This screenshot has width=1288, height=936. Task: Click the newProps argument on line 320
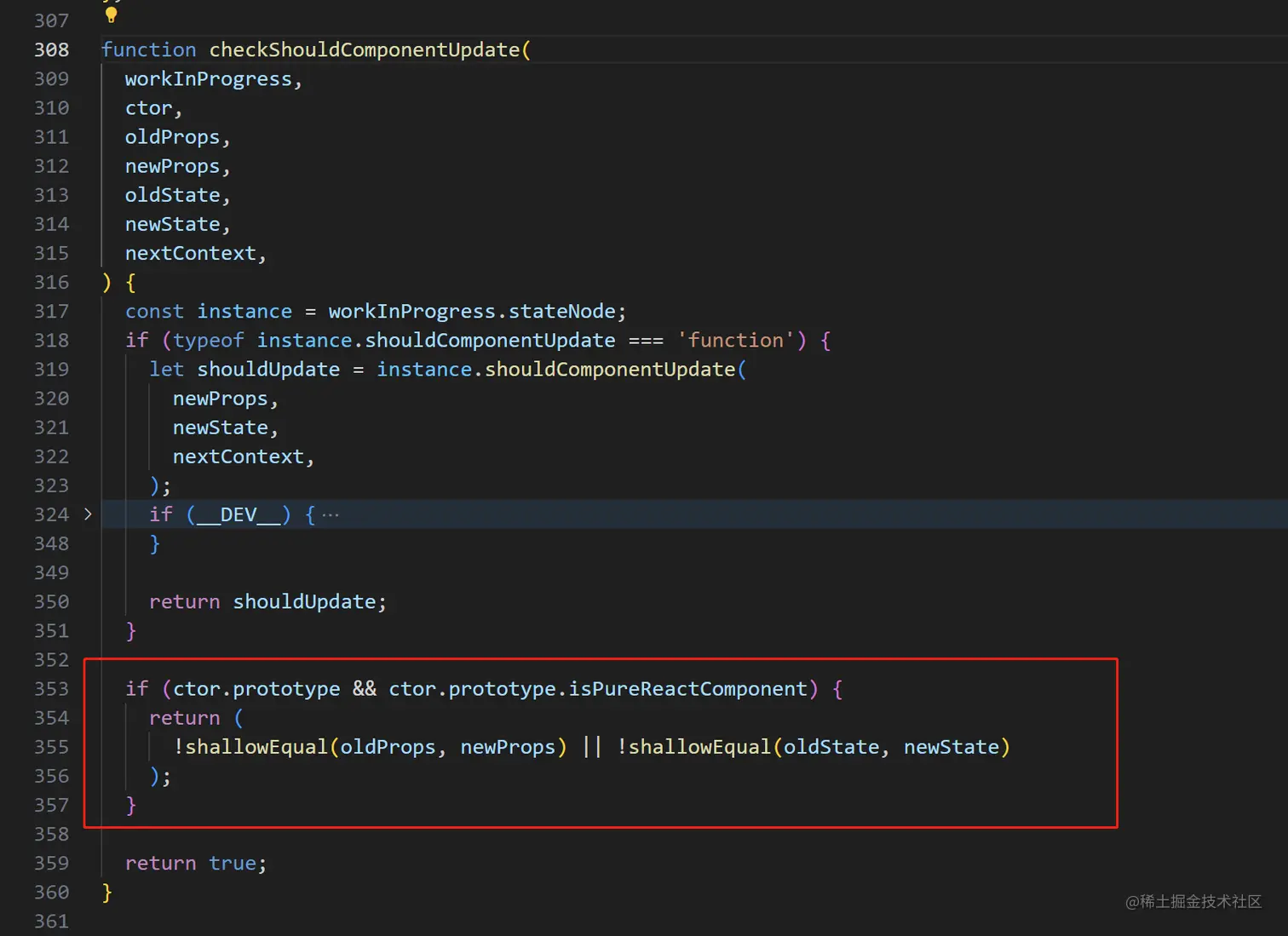221,399
